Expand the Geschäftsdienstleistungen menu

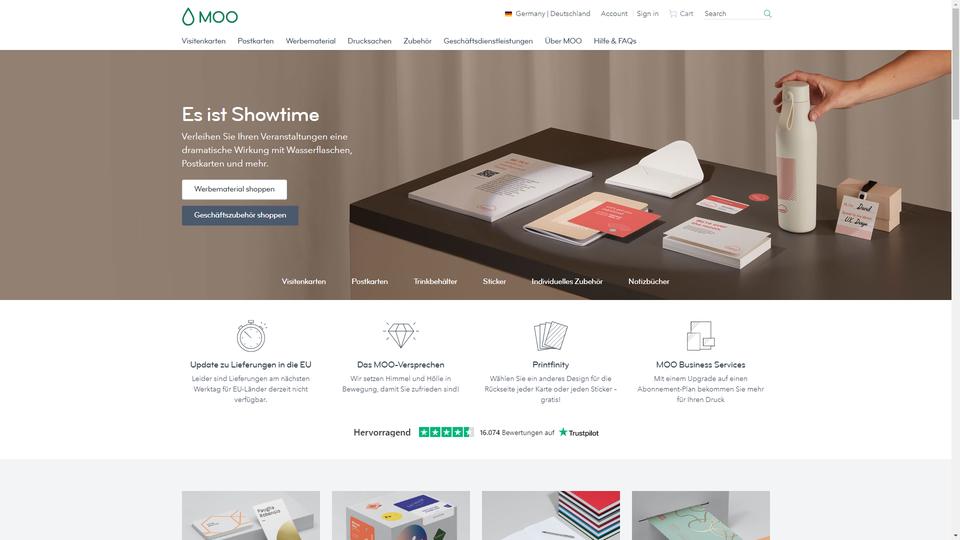tap(488, 41)
